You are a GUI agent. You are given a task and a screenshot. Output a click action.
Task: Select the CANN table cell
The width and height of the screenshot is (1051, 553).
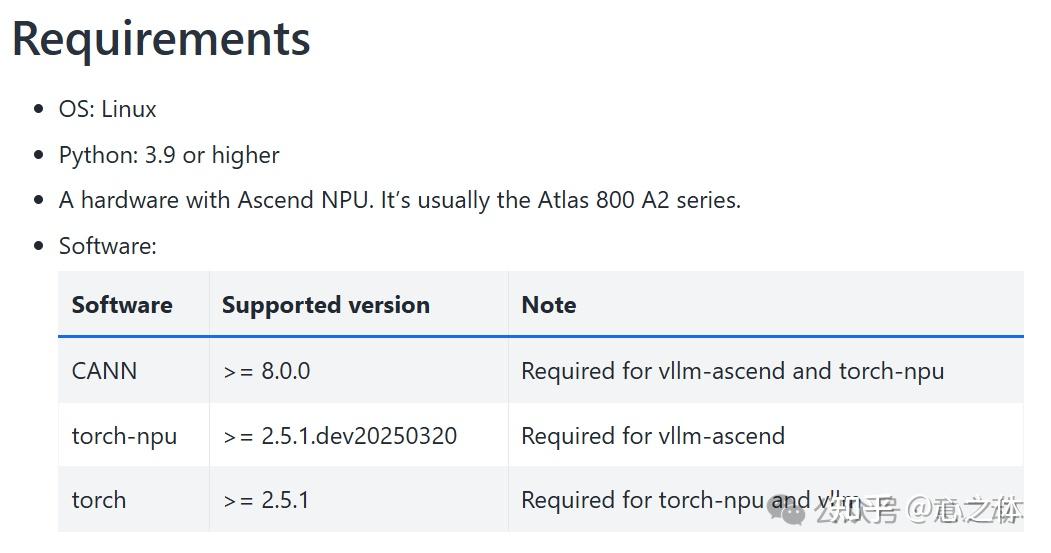pos(104,371)
